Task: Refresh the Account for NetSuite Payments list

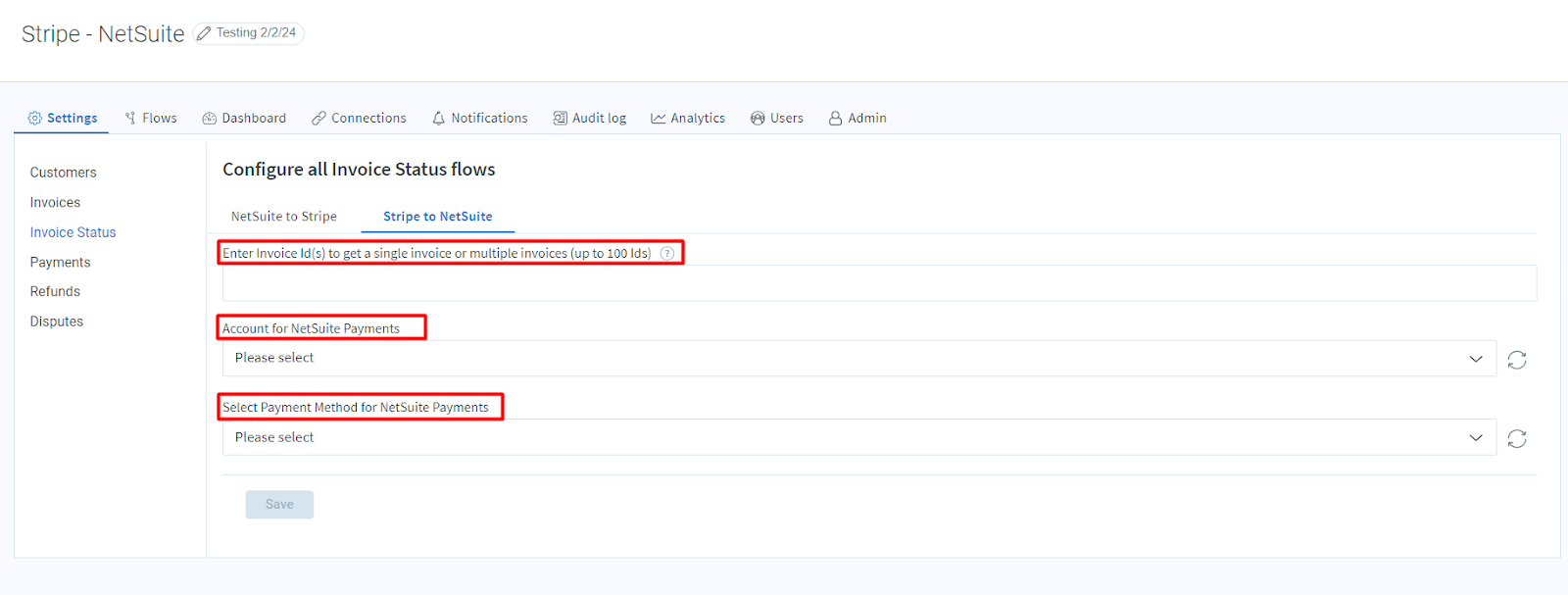Action: 1517,360
